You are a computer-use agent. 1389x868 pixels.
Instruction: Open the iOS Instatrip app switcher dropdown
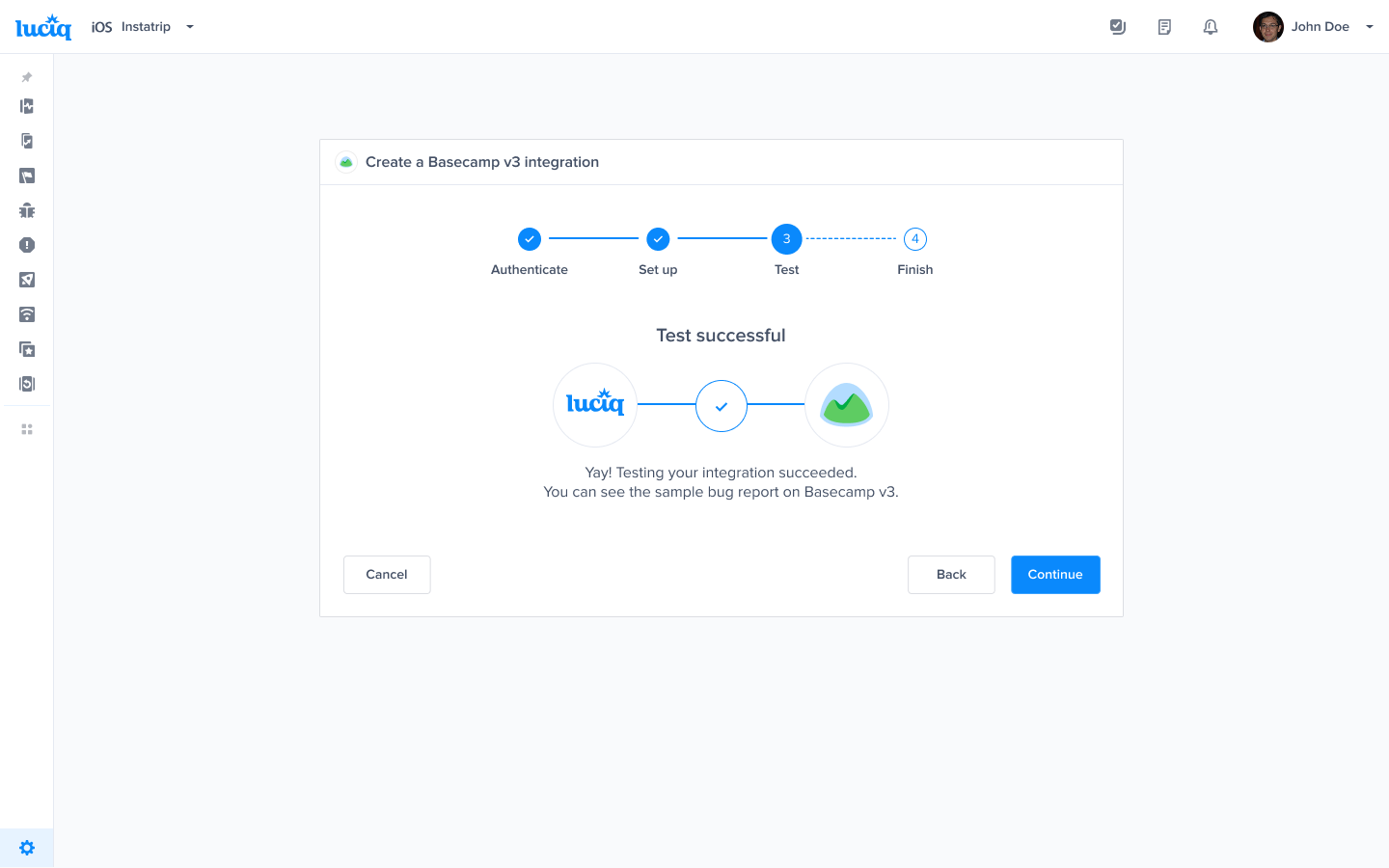(x=143, y=27)
